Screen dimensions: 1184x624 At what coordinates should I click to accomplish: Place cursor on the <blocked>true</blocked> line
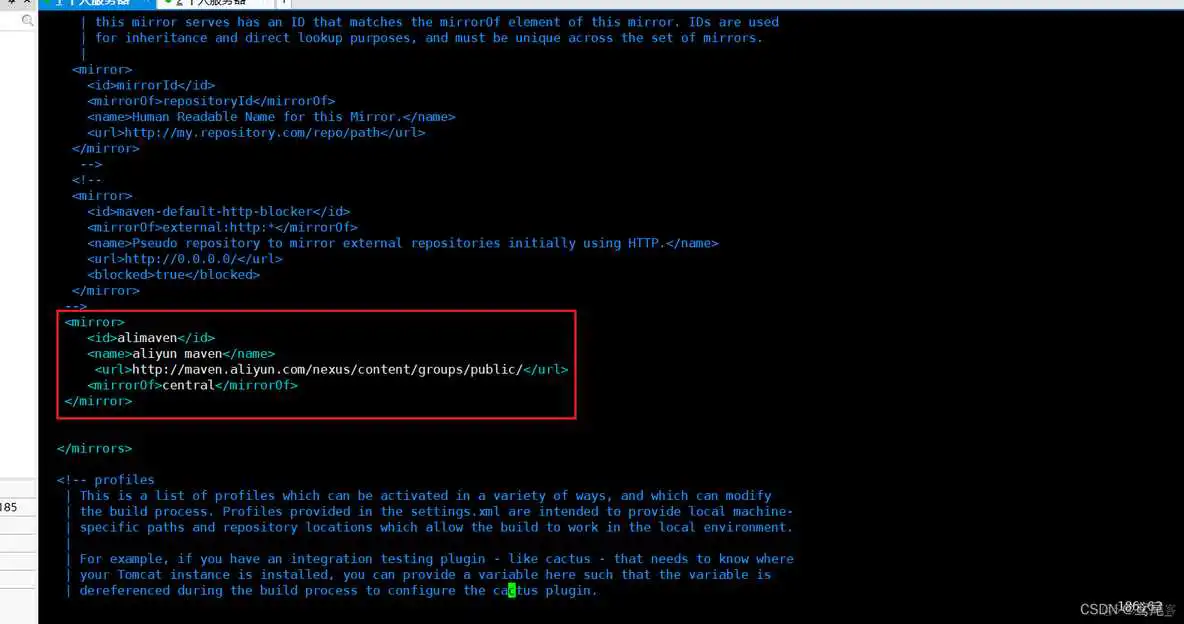tap(175, 274)
